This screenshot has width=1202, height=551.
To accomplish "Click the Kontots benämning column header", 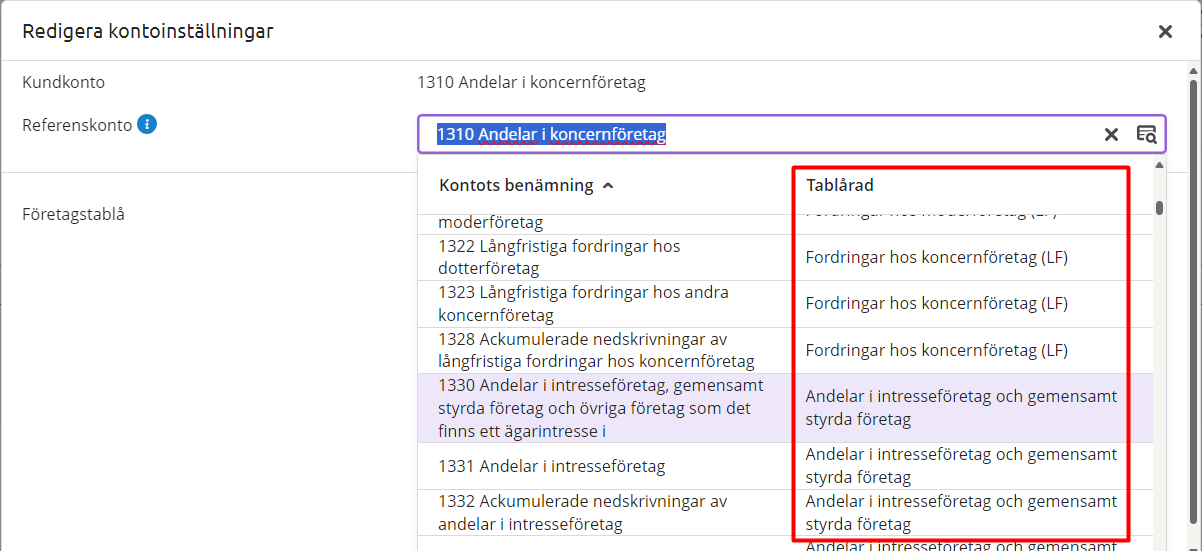I will [x=516, y=186].
